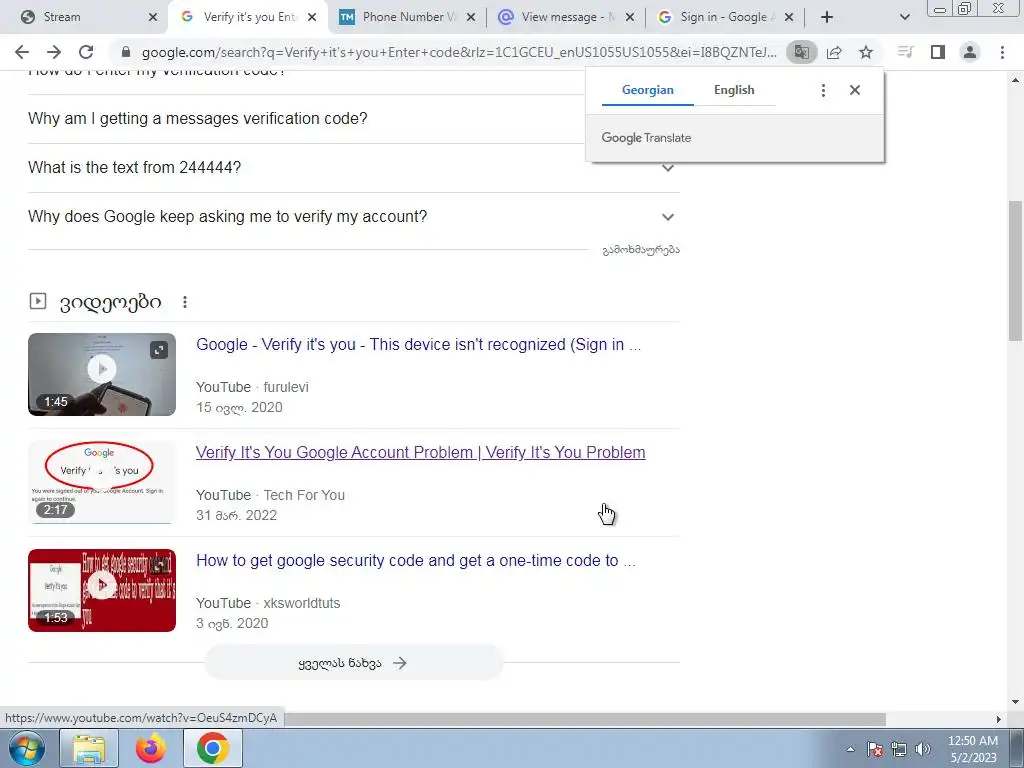Viewport: 1024px width, 768px height.
Task: Close the Sign in - Google tab
Action: click(x=789, y=17)
